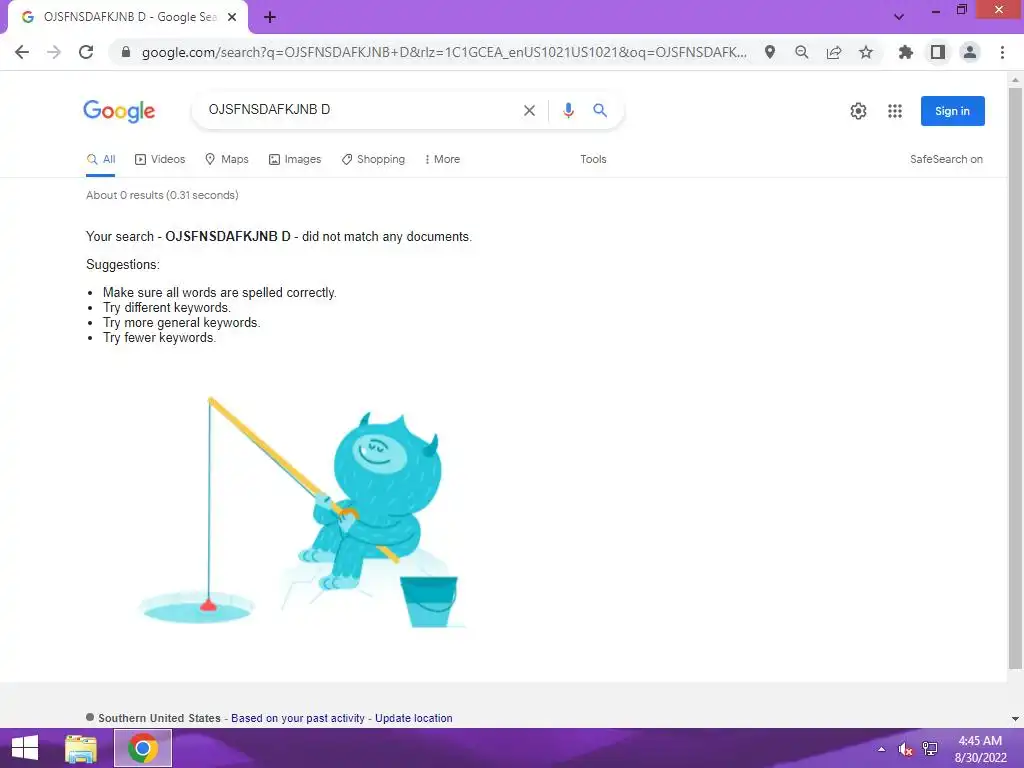Open the Based on your past activity link
Viewport: 1024px width, 768px height.
[298, 718]
